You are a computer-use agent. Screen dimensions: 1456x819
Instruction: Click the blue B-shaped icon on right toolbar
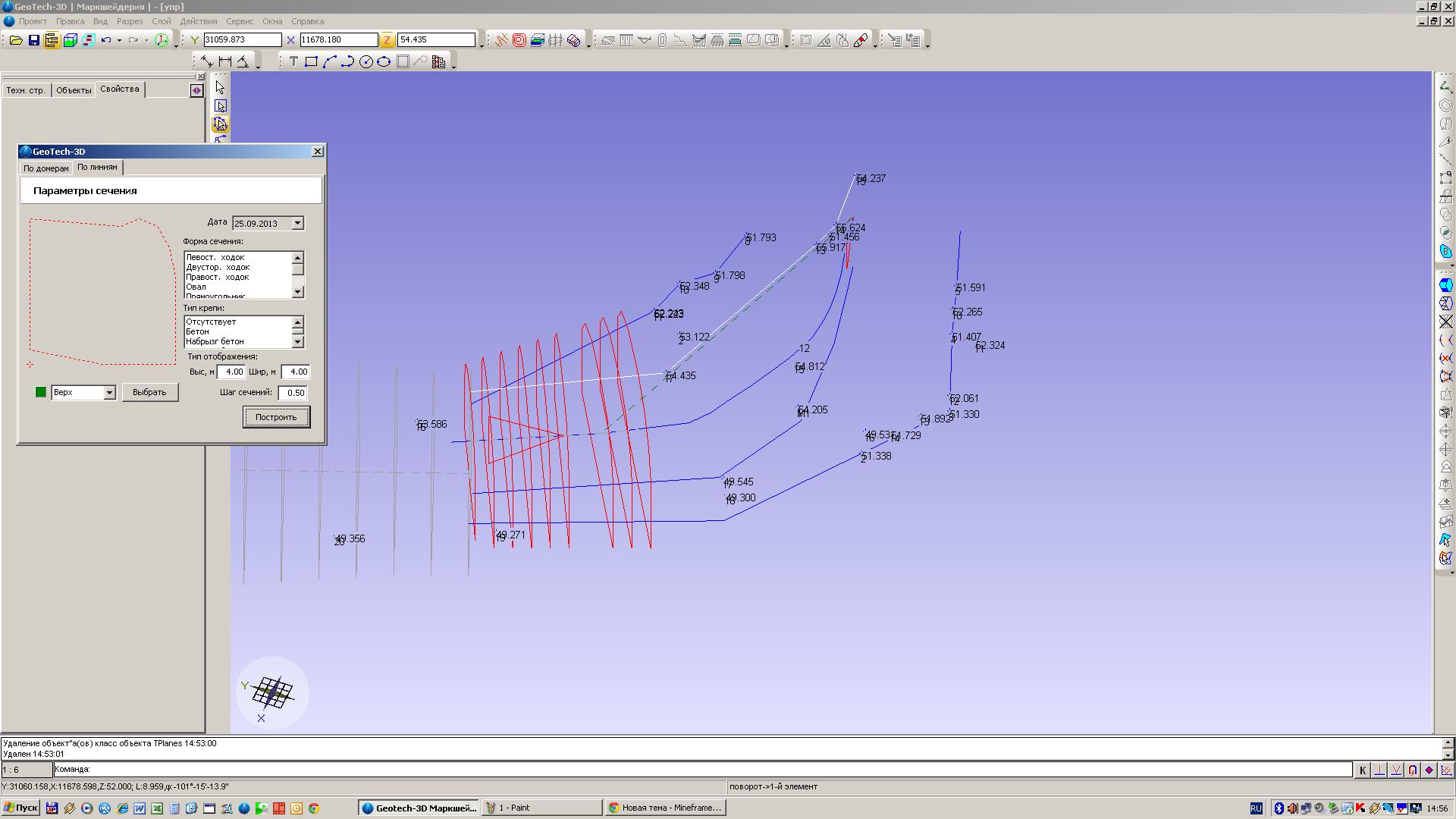tap(1445, 251)
